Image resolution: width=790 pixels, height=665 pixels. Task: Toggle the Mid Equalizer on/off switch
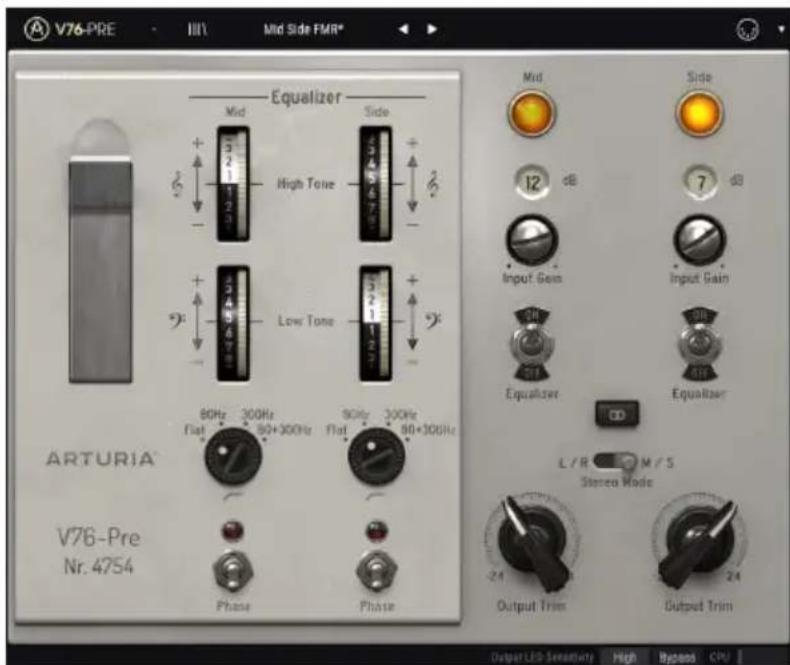coord(532,345)
